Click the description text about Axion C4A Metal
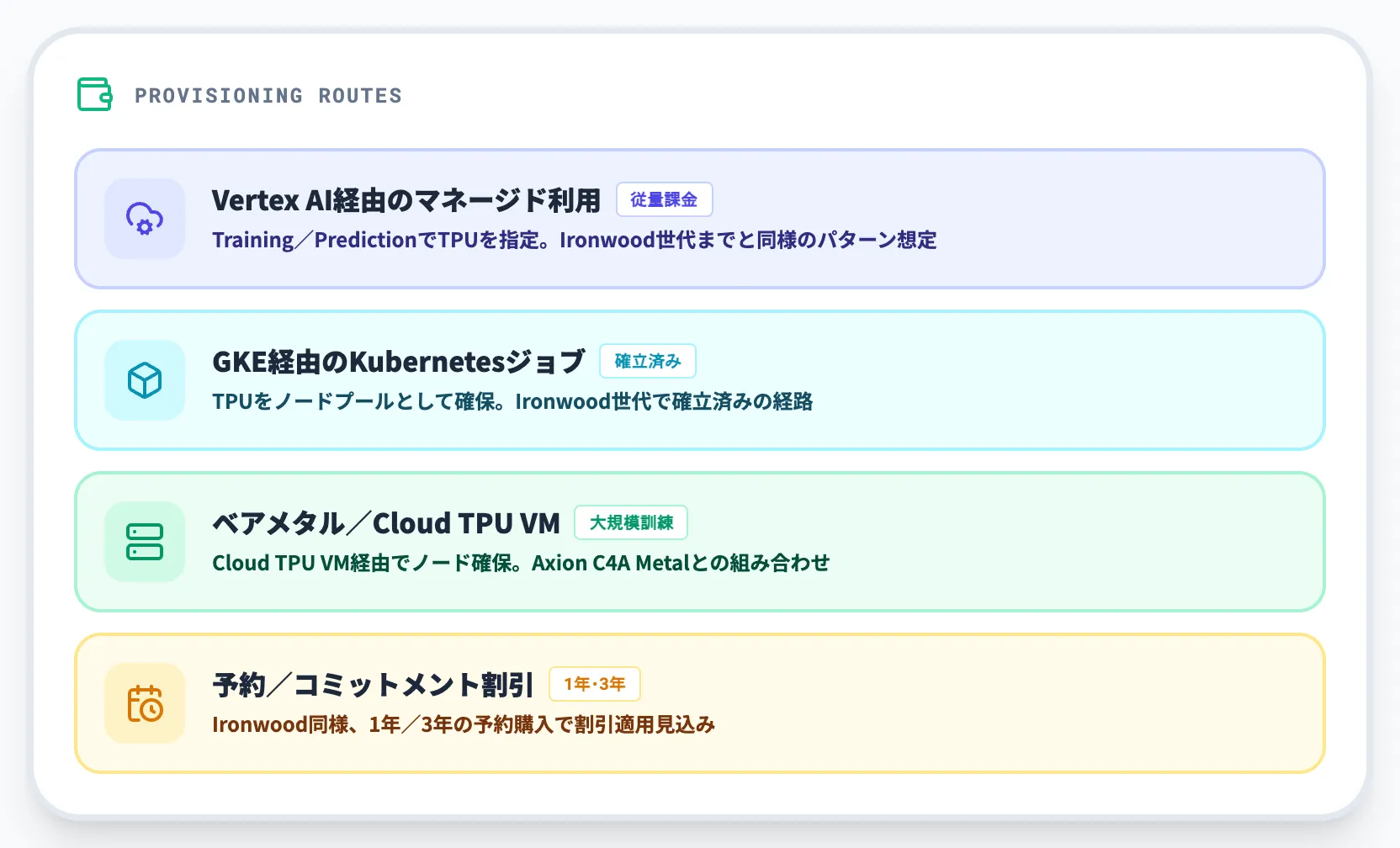Viewport: 1400px width, 848px height. click(x=520, y=563)
